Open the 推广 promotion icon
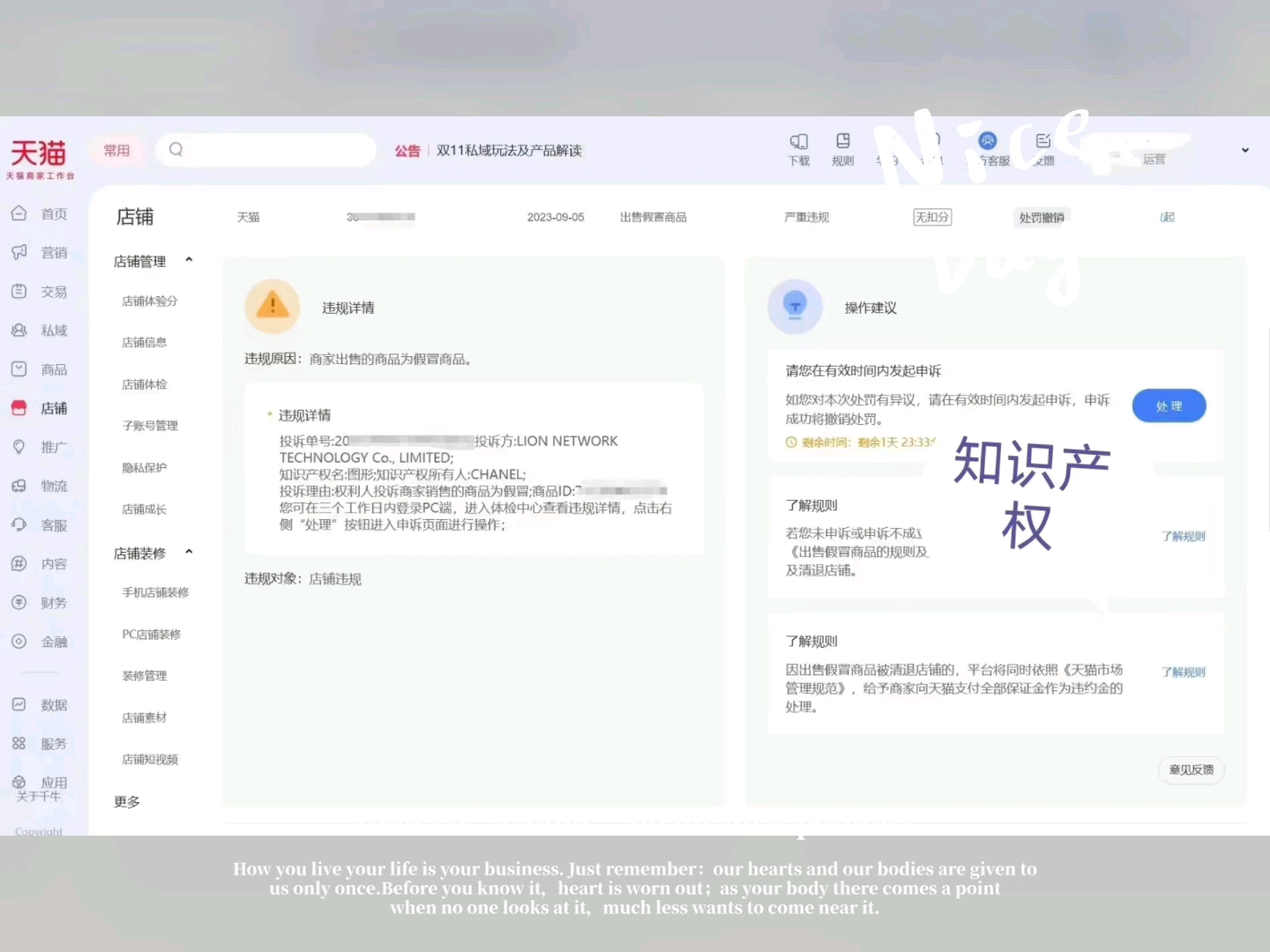The height and width of the screenshot is (952, 1270). pos(19,447)
